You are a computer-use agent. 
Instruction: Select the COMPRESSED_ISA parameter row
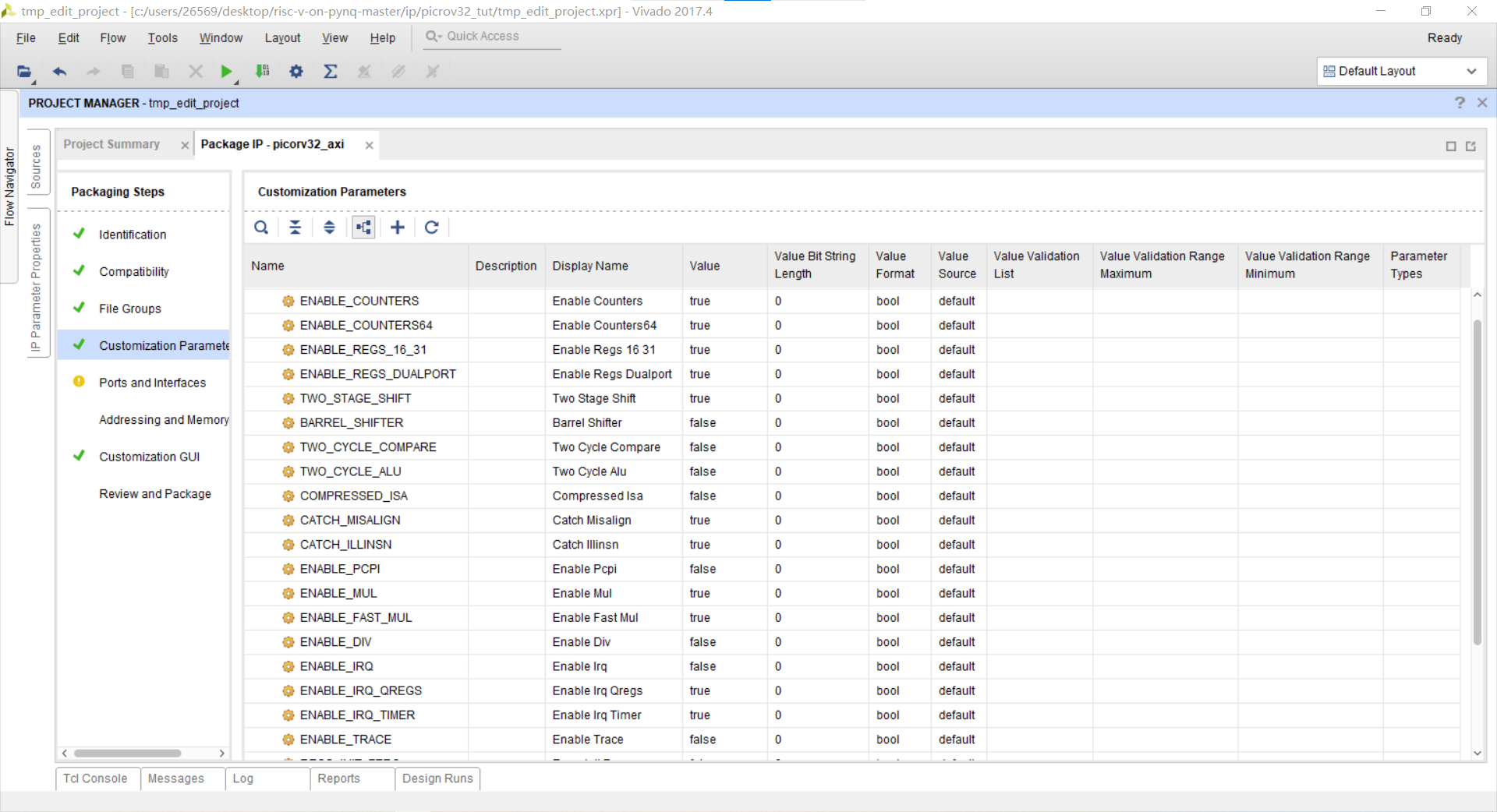pyautogui.click(x=851, y=496)
